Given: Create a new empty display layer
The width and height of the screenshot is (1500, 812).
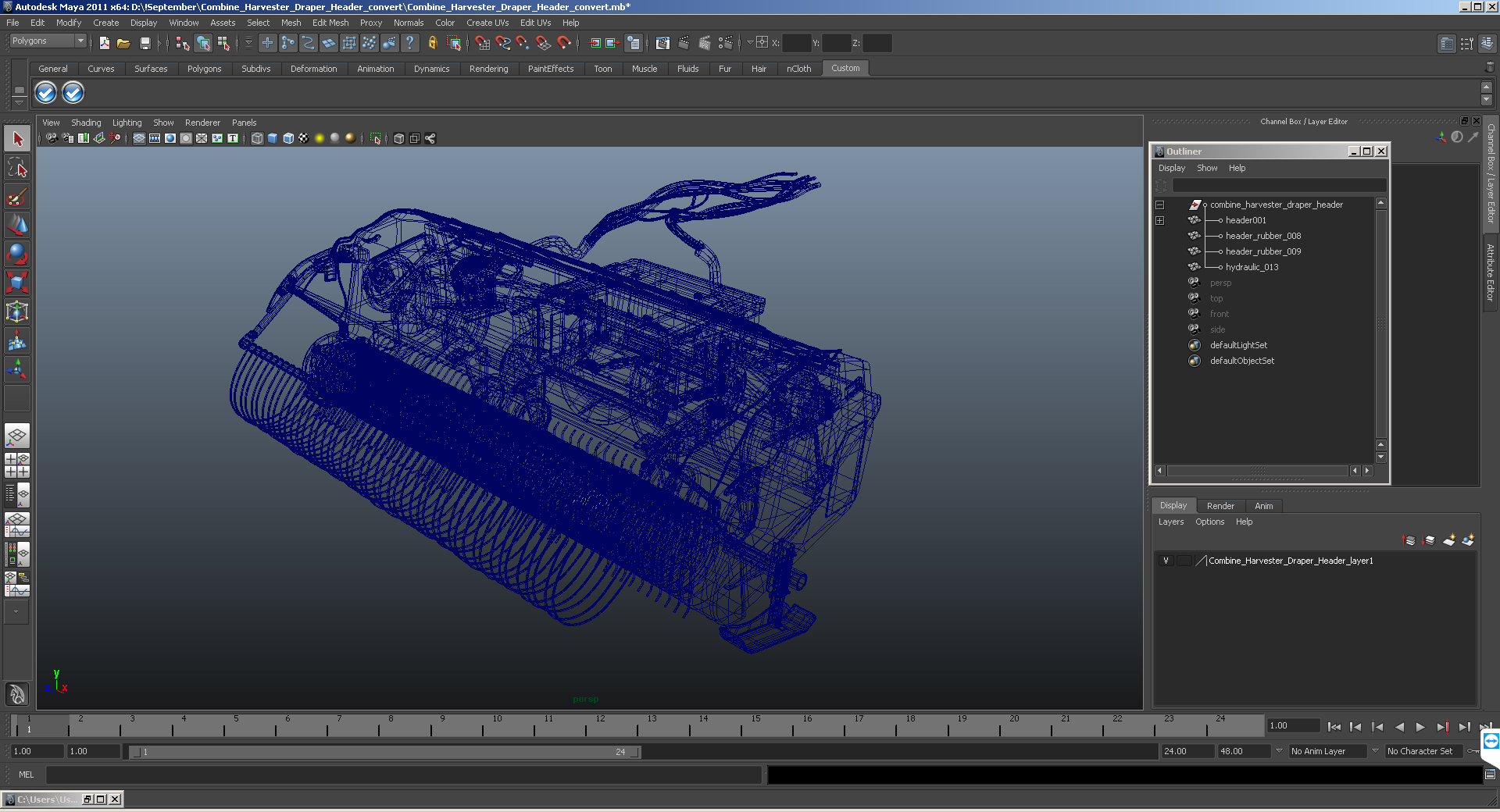Looking at the screenshot, I should pyautogui.click(x=1448, y=540).
